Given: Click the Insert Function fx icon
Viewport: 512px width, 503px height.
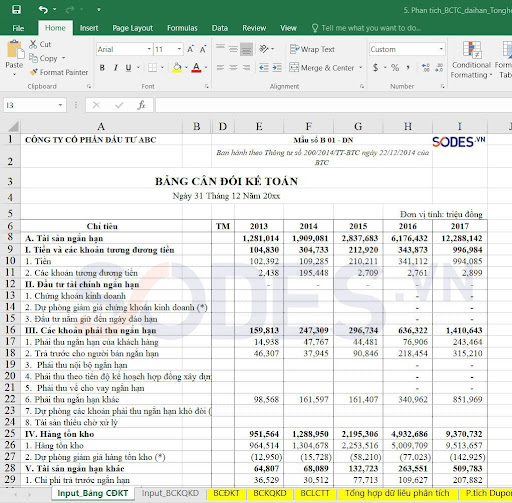Looking at the screenshot, I should [141, 105].
